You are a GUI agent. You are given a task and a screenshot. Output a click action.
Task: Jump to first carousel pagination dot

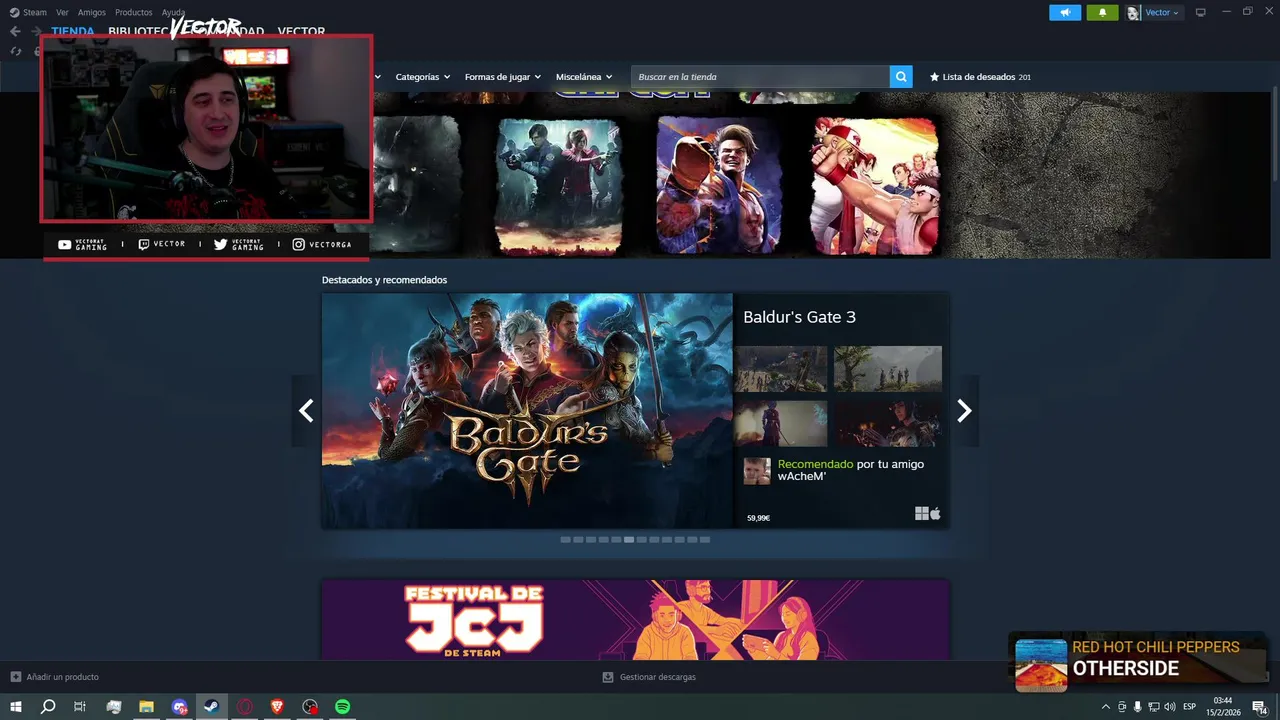click(x=565, y=539)
